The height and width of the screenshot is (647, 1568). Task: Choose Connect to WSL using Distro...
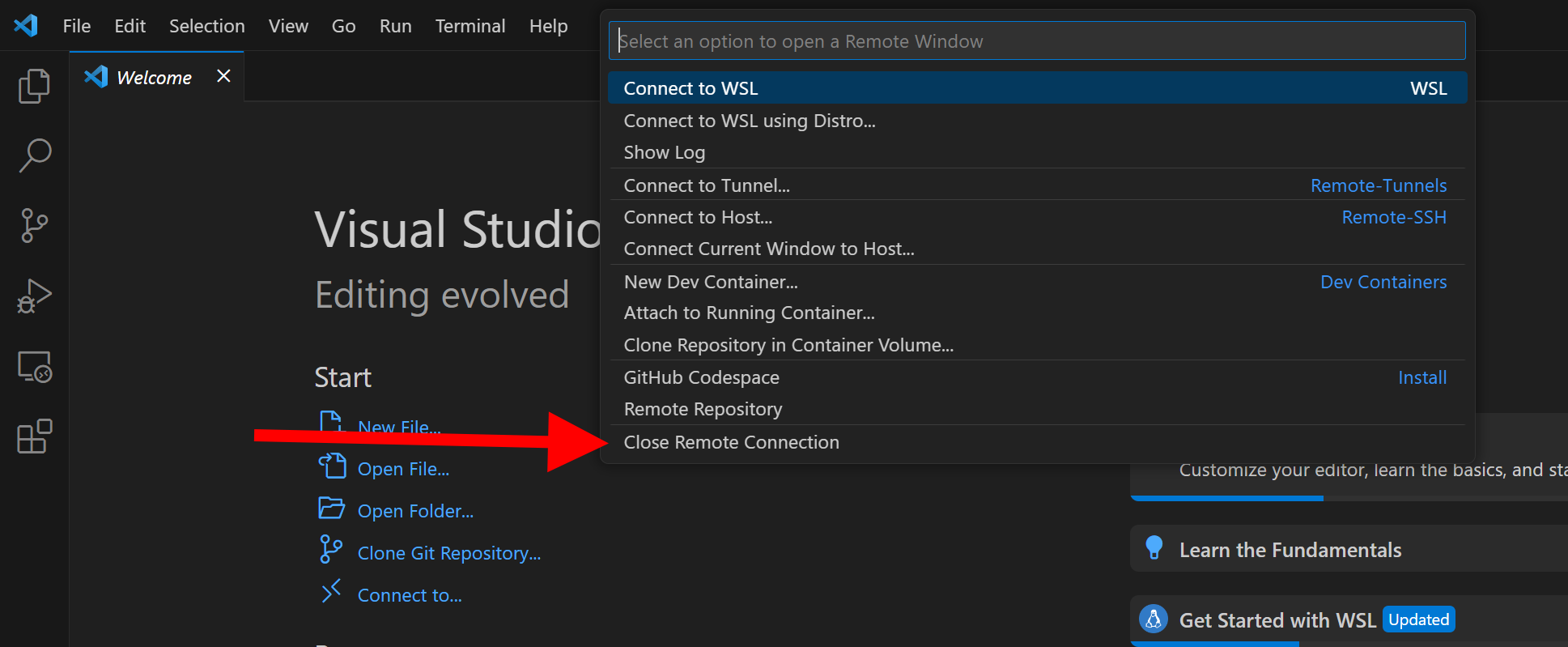[x=1037, y=121]
